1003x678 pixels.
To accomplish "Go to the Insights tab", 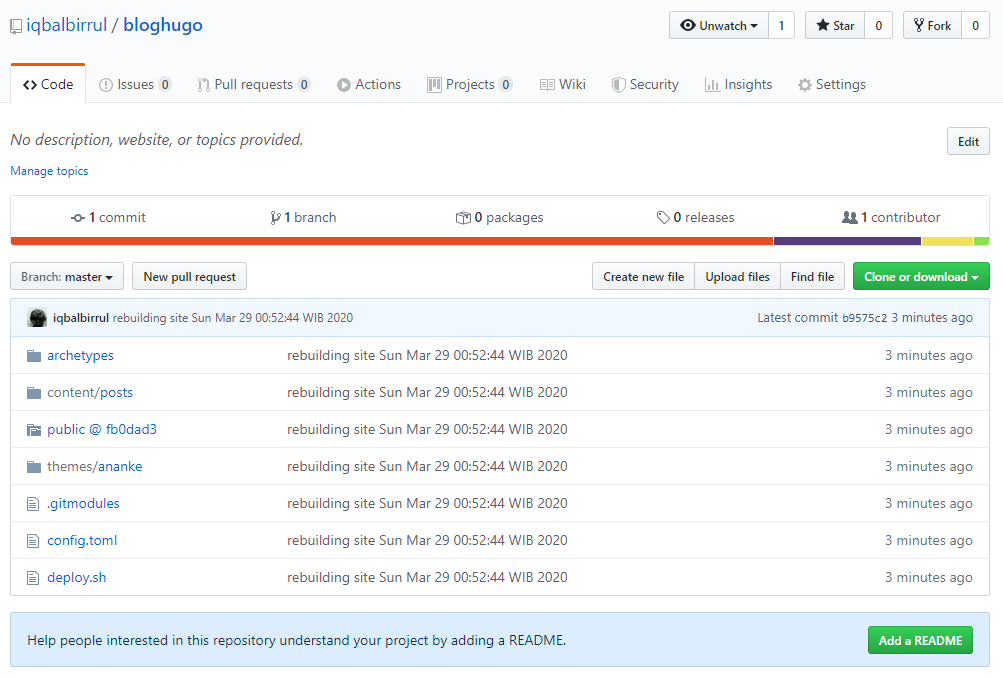I will [738, 85].
